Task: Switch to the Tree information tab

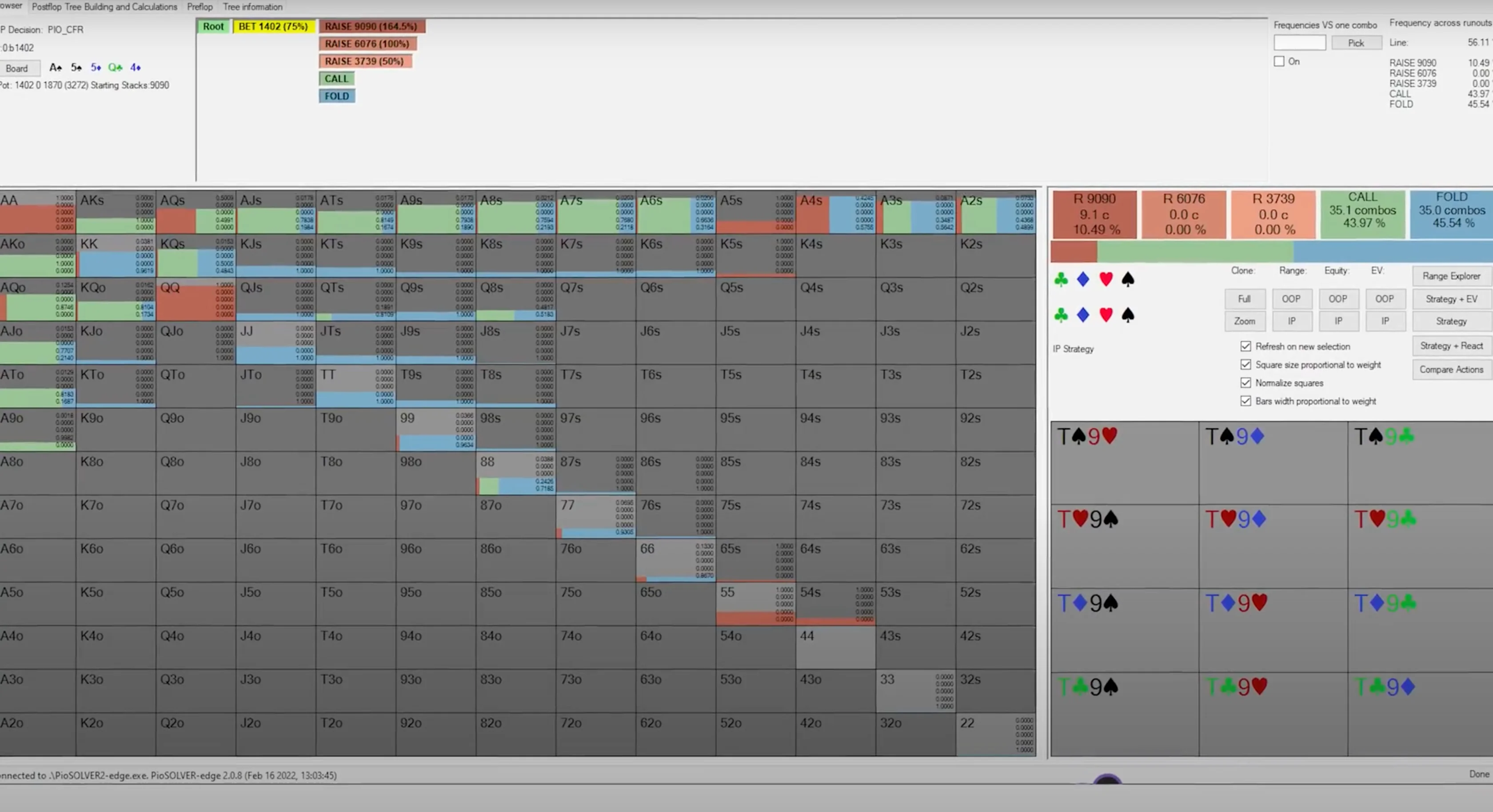Action: [253, 7]
